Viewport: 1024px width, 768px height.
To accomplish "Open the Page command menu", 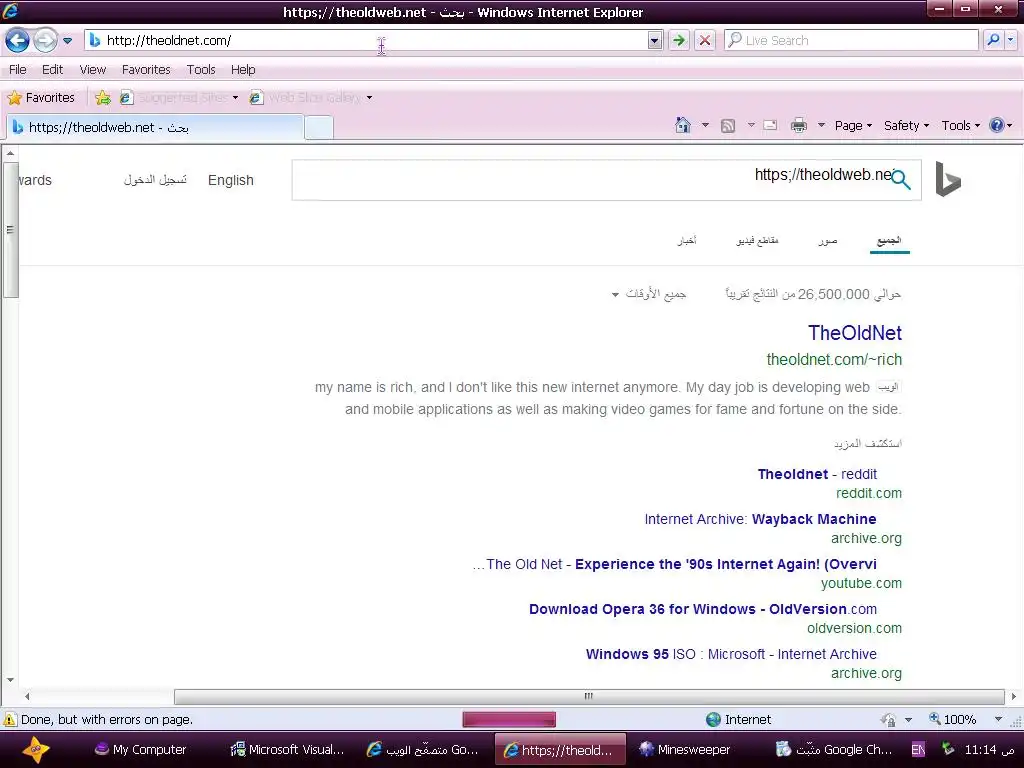I will coord(854,125).
